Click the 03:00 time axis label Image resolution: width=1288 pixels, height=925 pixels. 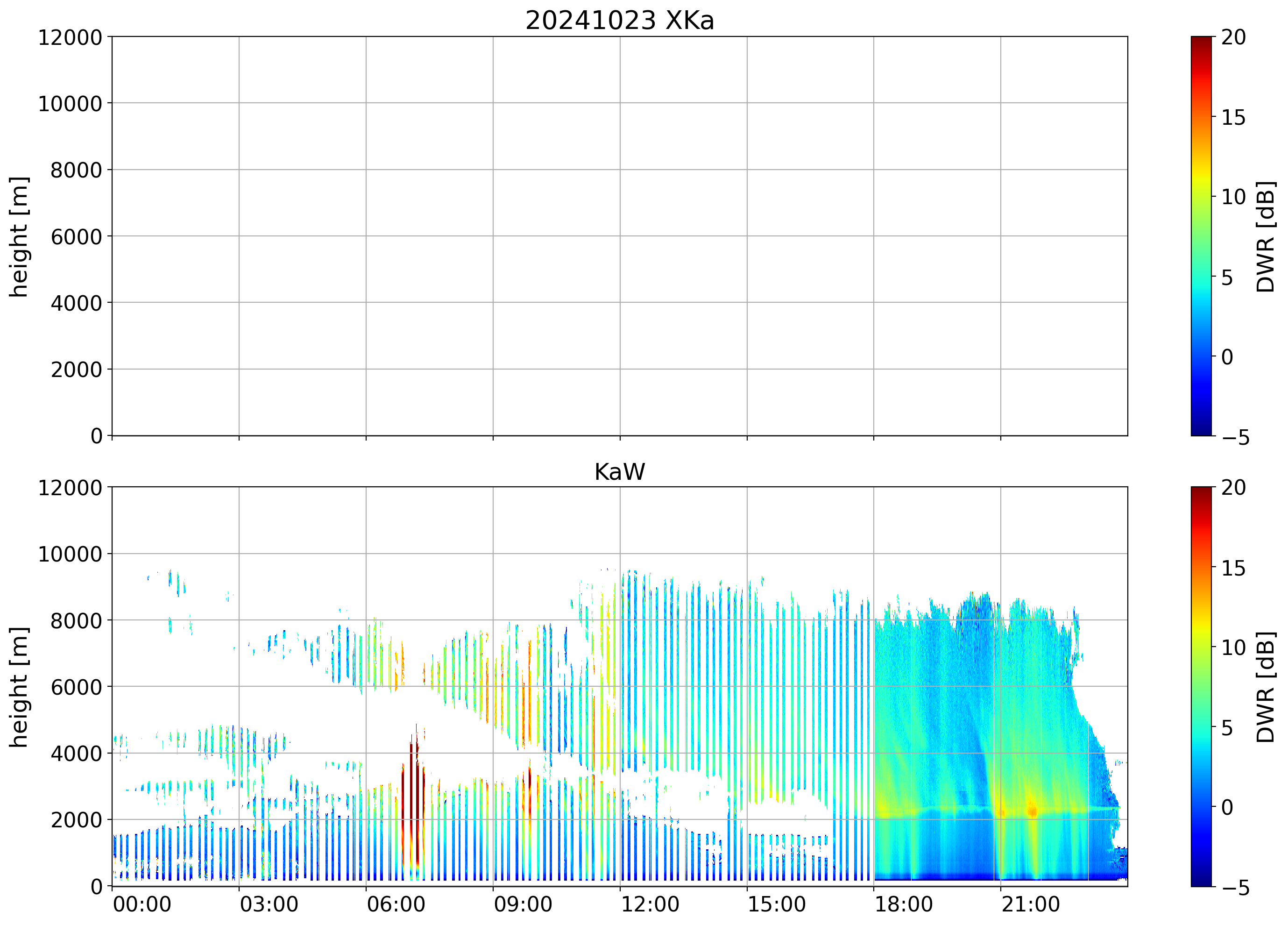pyautogui.click(x=269, y=904)
